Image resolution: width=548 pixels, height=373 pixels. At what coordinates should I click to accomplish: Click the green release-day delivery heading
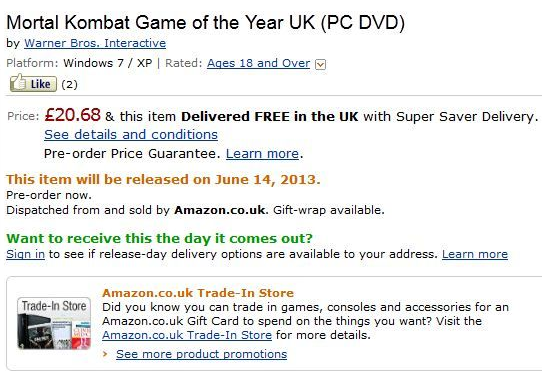click(159, 238)
